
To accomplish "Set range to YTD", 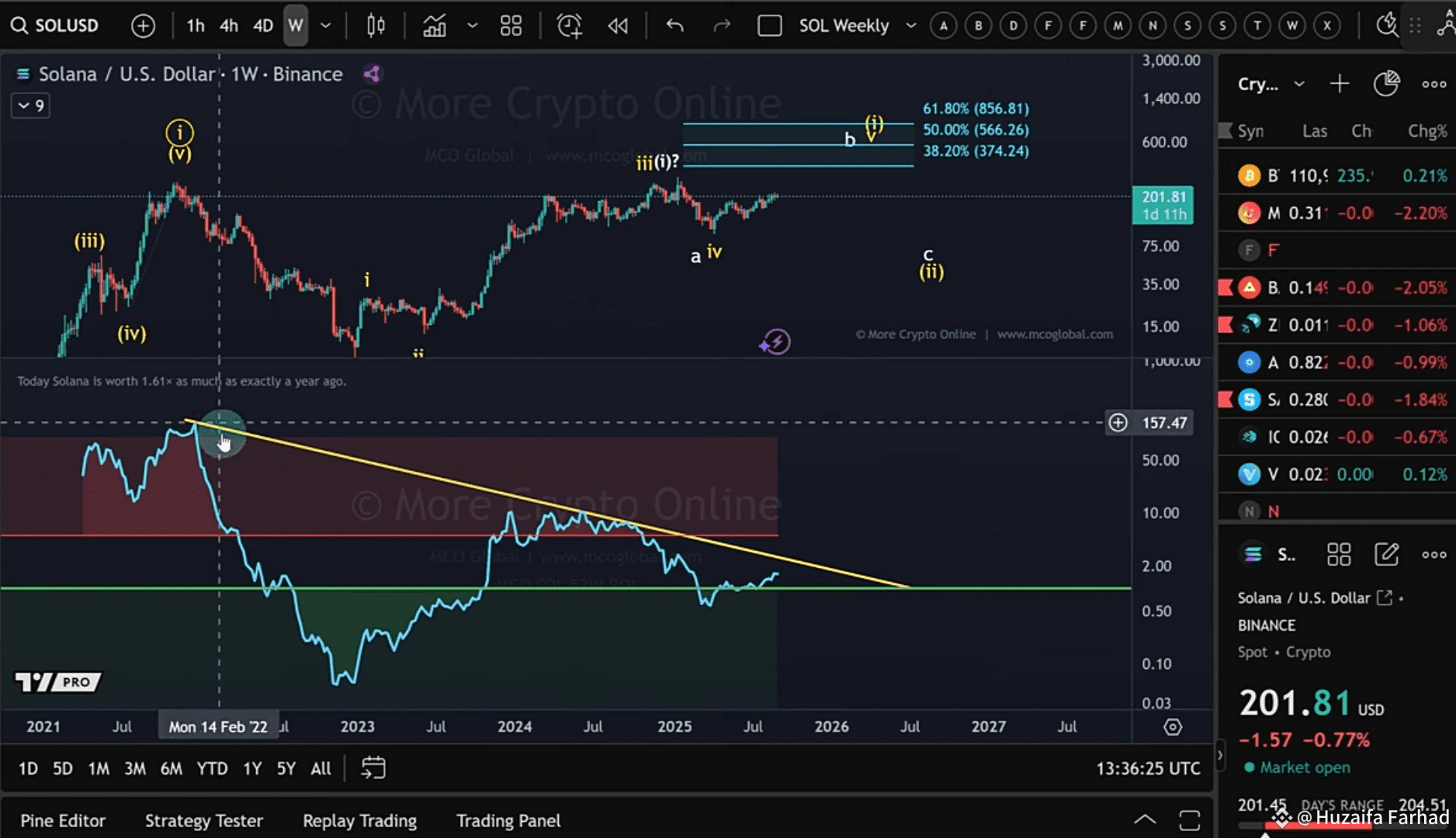I will tap(212, 768).
